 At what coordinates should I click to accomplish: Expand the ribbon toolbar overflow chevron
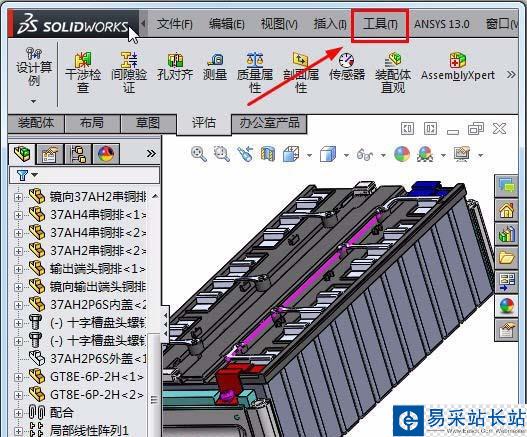511,74
